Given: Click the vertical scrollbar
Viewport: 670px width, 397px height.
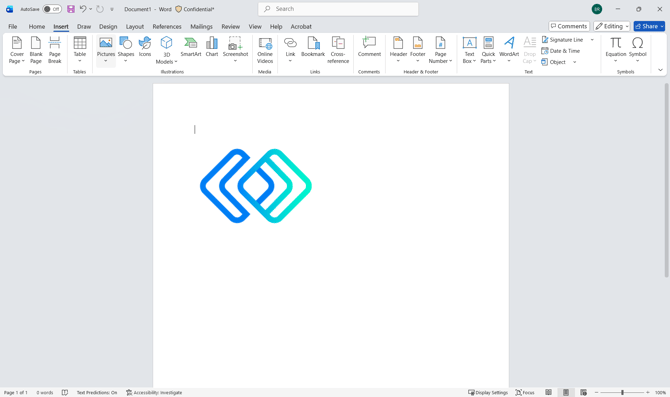Looking at the screenshot, I should pos(666,180).
